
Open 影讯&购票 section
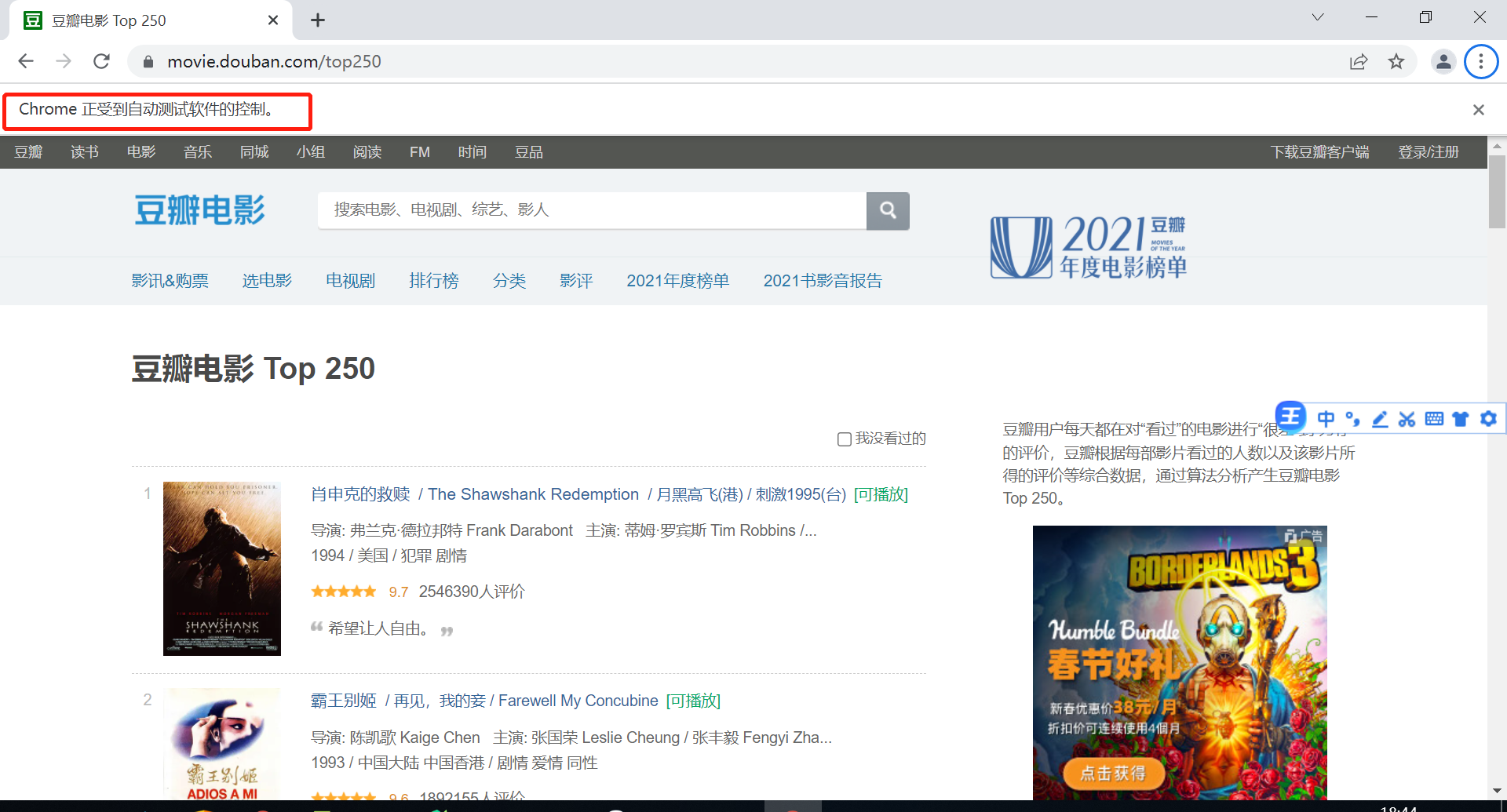(x=170, y=281)
